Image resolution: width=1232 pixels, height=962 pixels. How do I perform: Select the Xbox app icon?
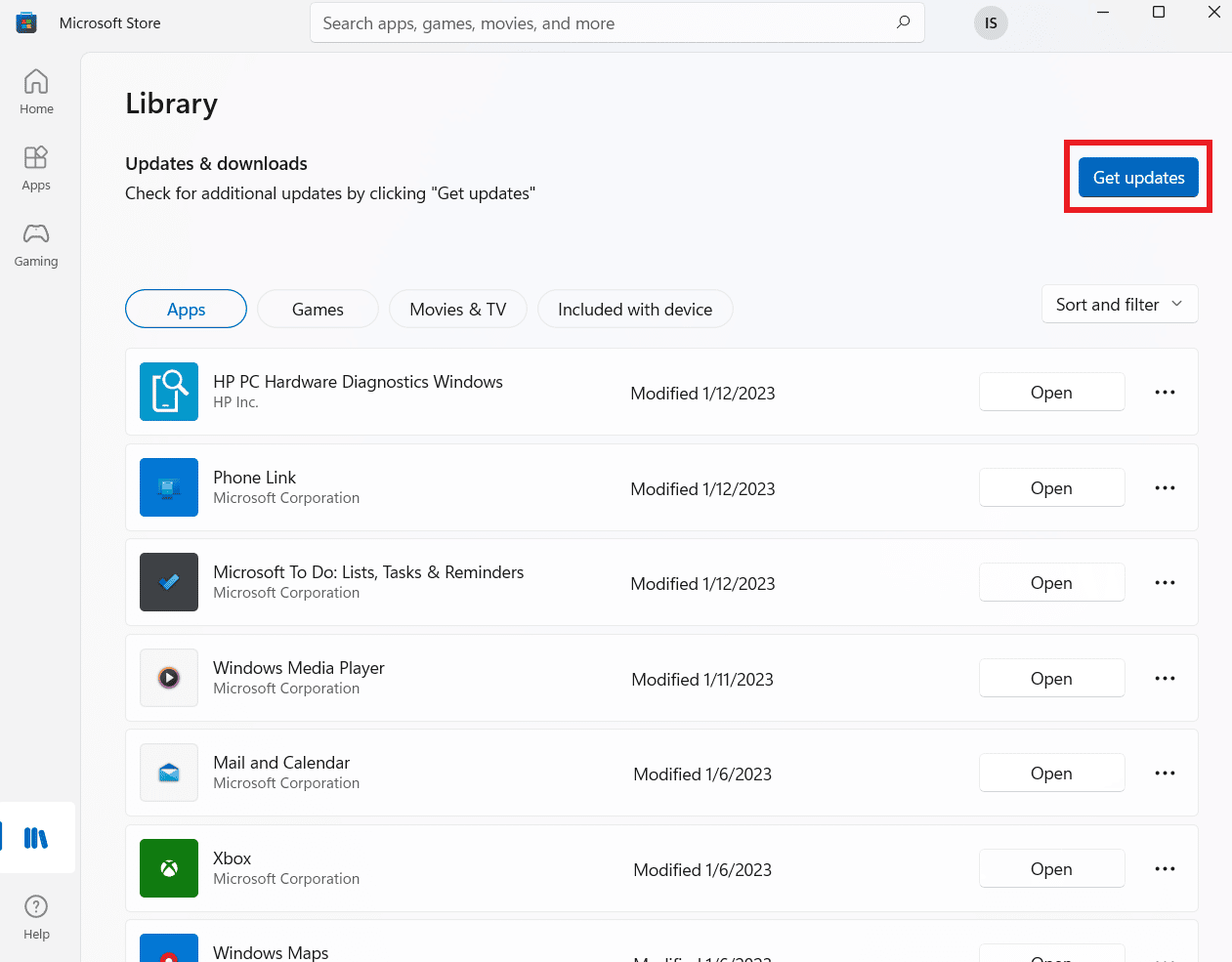(x=168, y=867)
